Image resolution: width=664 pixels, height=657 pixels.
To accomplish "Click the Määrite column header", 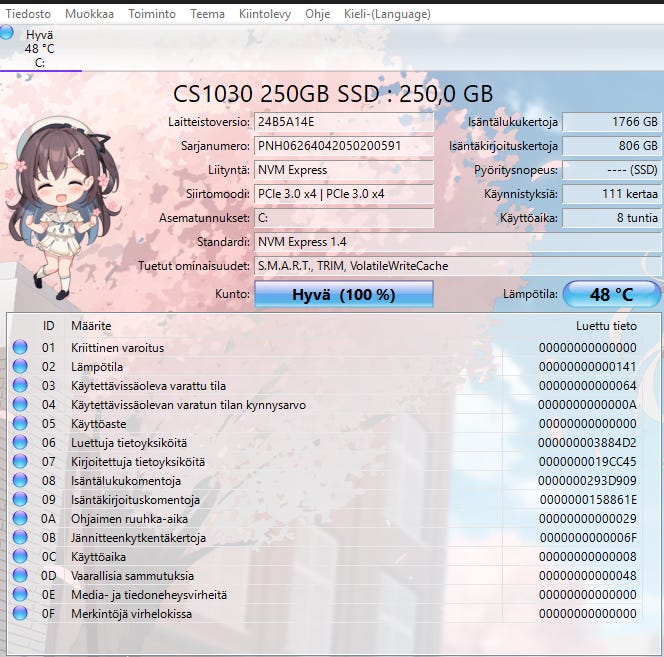I will pos(91,326).
